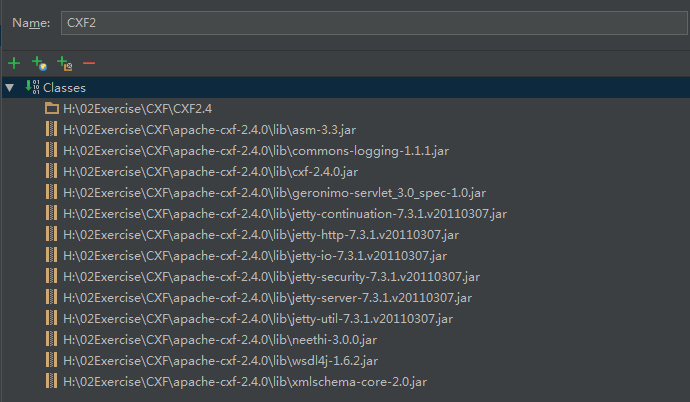The height and width of the screenshot is (402, 690).
Task: Click jar icon next to jetty-continuation jar
Action: (x=51, y=213)
